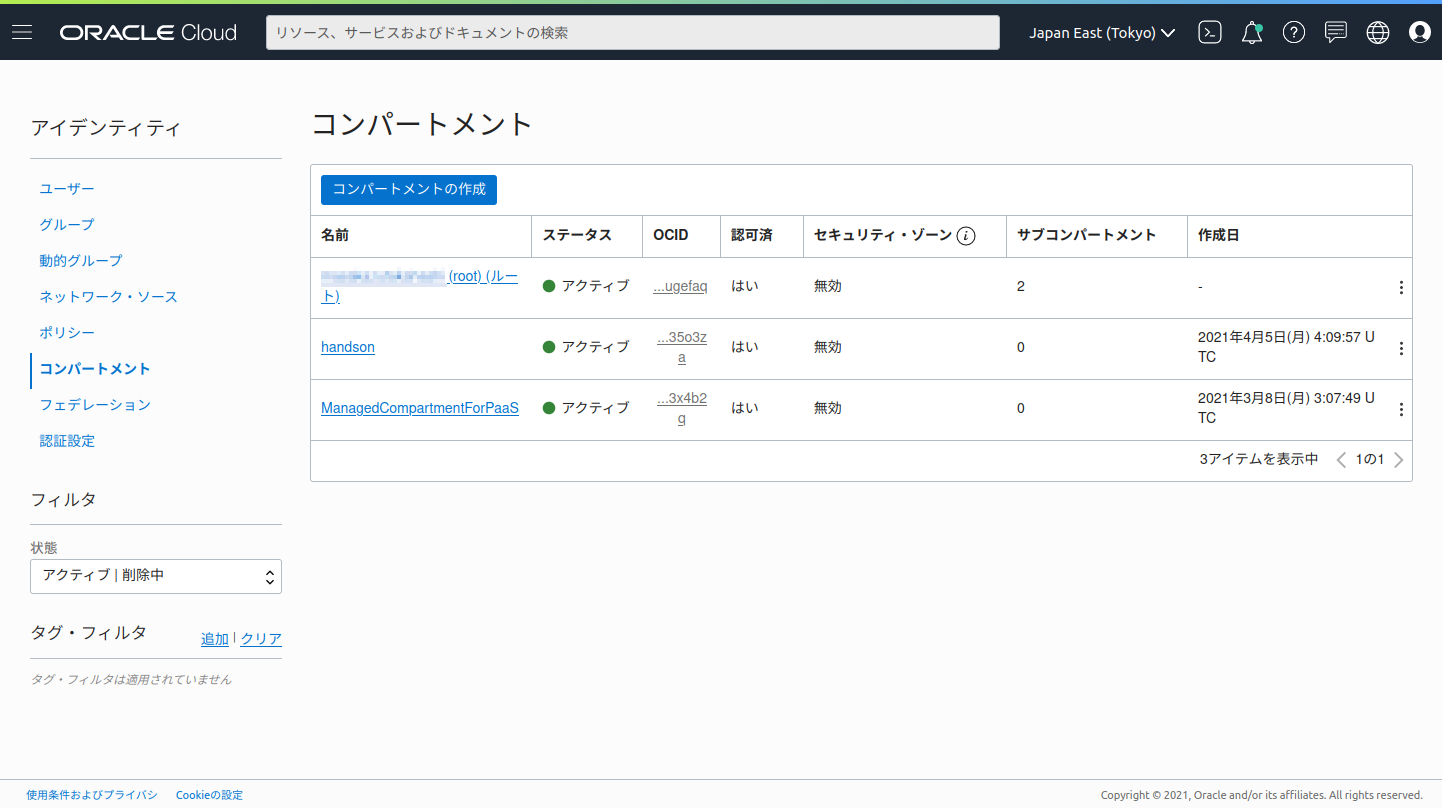Click root row's subcompartment count 2

(1021, 286)
